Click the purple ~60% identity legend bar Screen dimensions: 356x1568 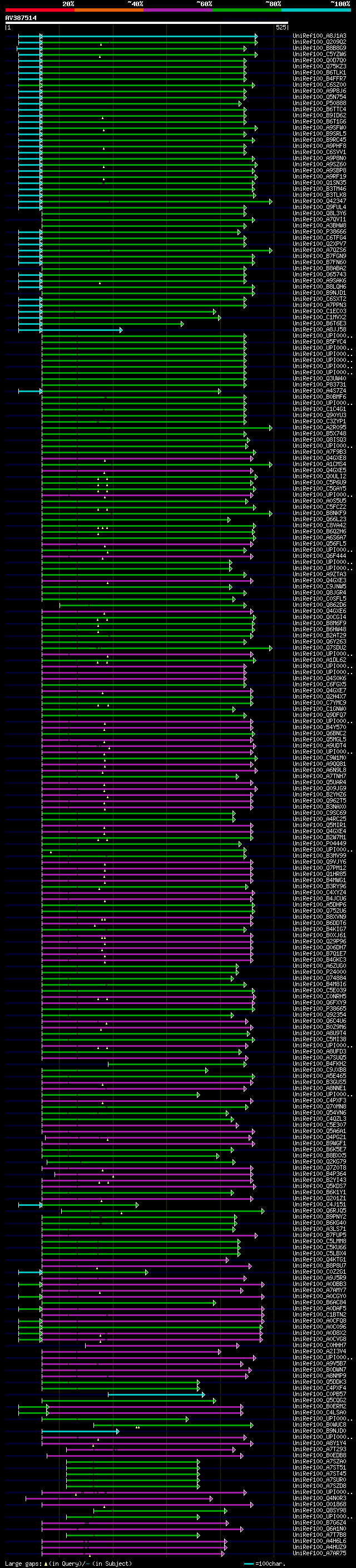[x=179, y=10]
